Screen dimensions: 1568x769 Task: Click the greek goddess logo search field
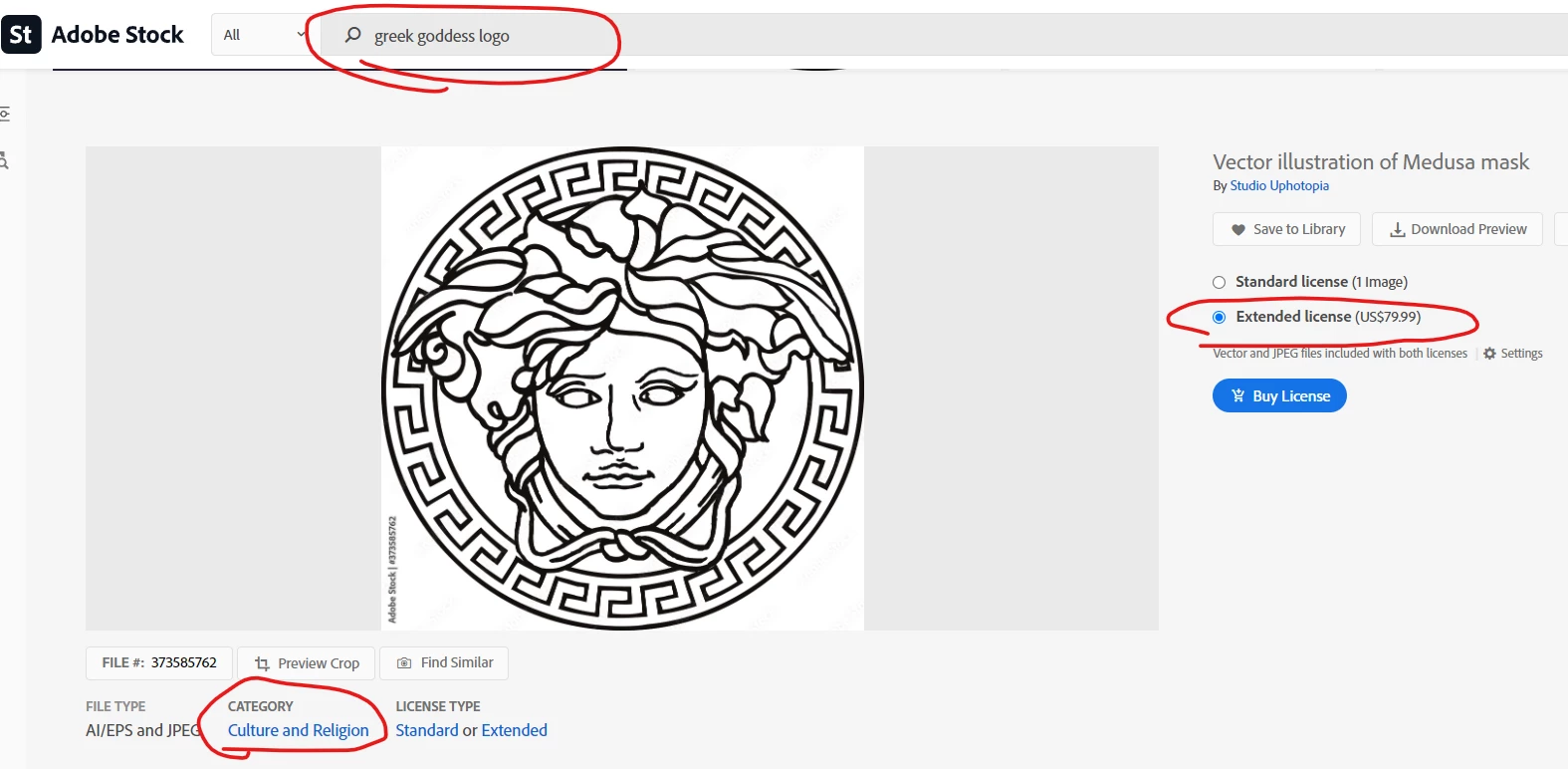468,36
